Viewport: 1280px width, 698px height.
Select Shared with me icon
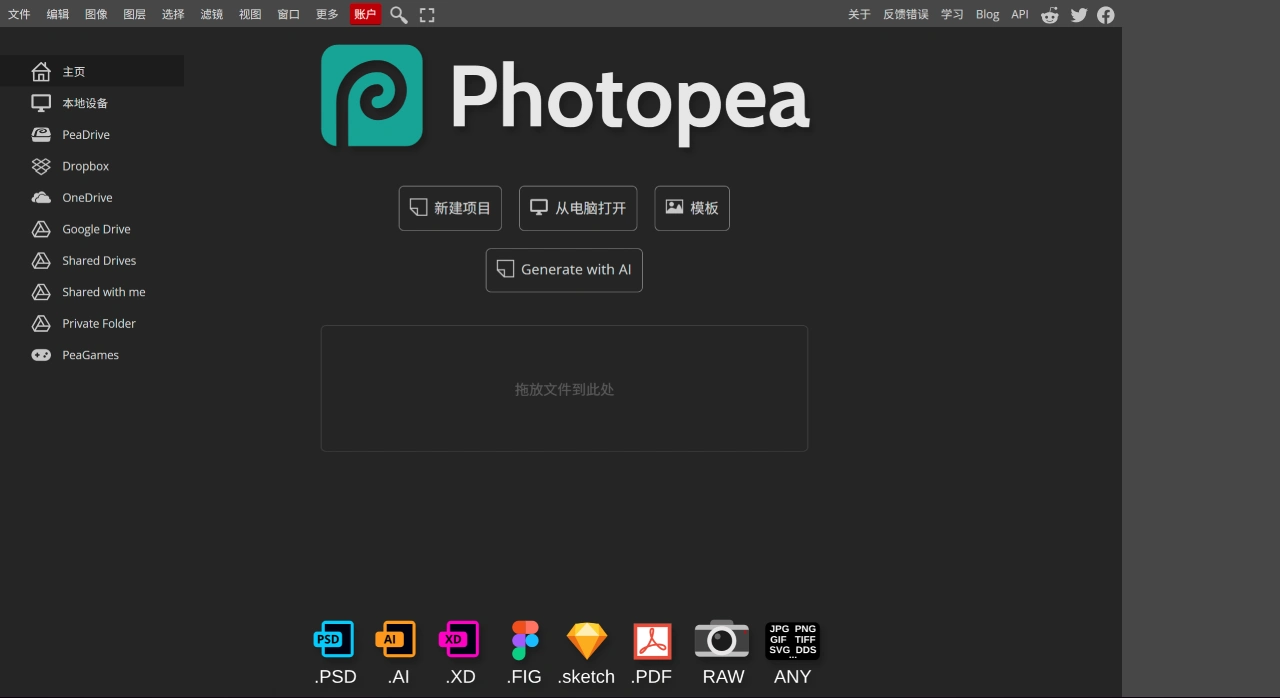coord(41,292)
